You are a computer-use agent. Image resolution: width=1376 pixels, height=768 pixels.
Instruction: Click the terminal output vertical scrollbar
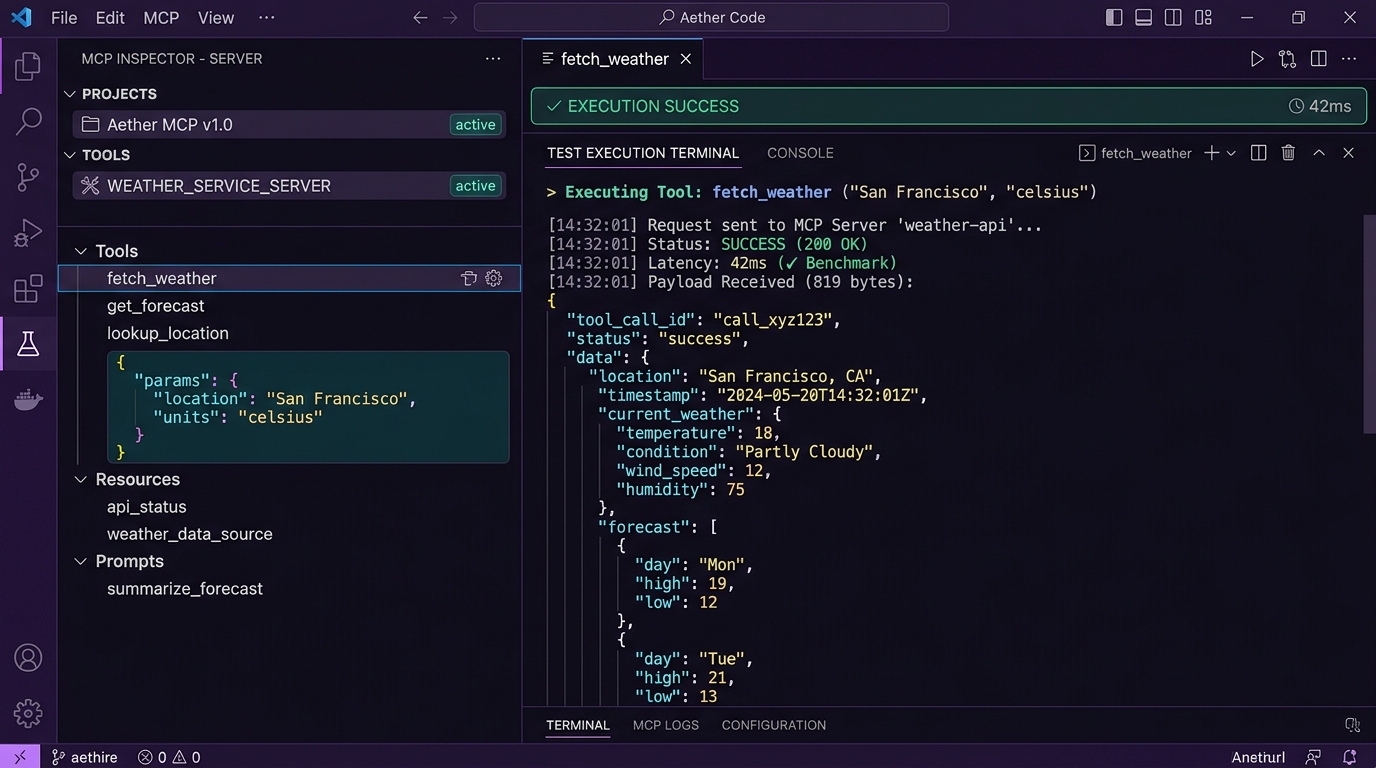1370,324
